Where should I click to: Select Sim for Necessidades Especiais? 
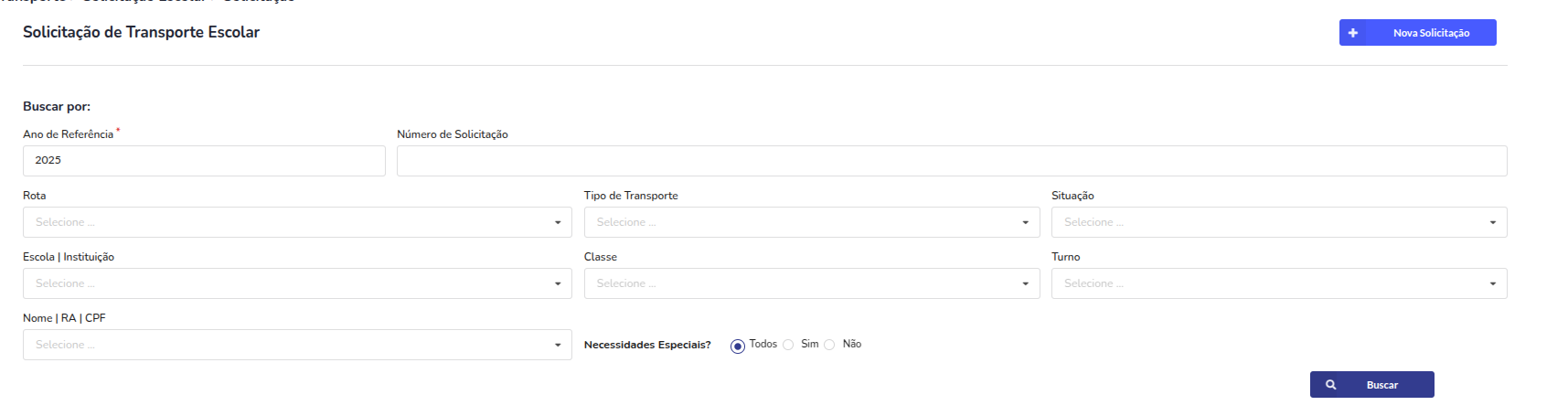[x=788, y=345]
